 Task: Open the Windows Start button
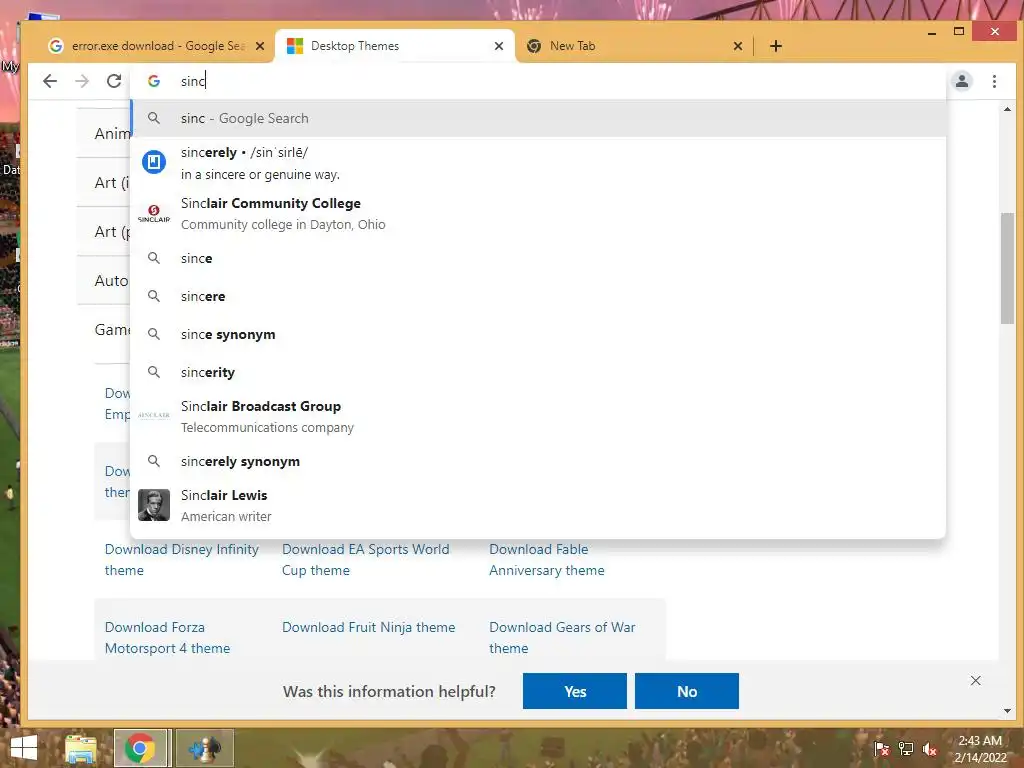(x=24, y=748)
